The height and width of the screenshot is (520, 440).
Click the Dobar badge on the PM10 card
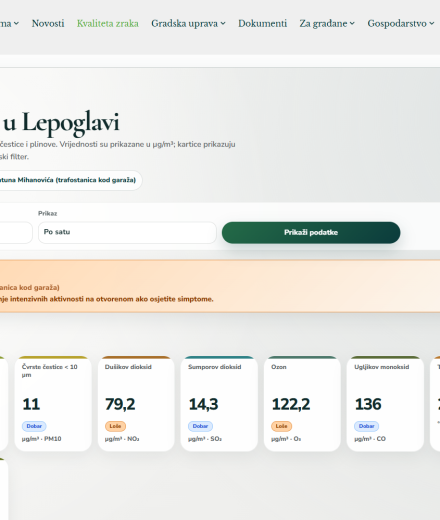click(x=34, y=426)
